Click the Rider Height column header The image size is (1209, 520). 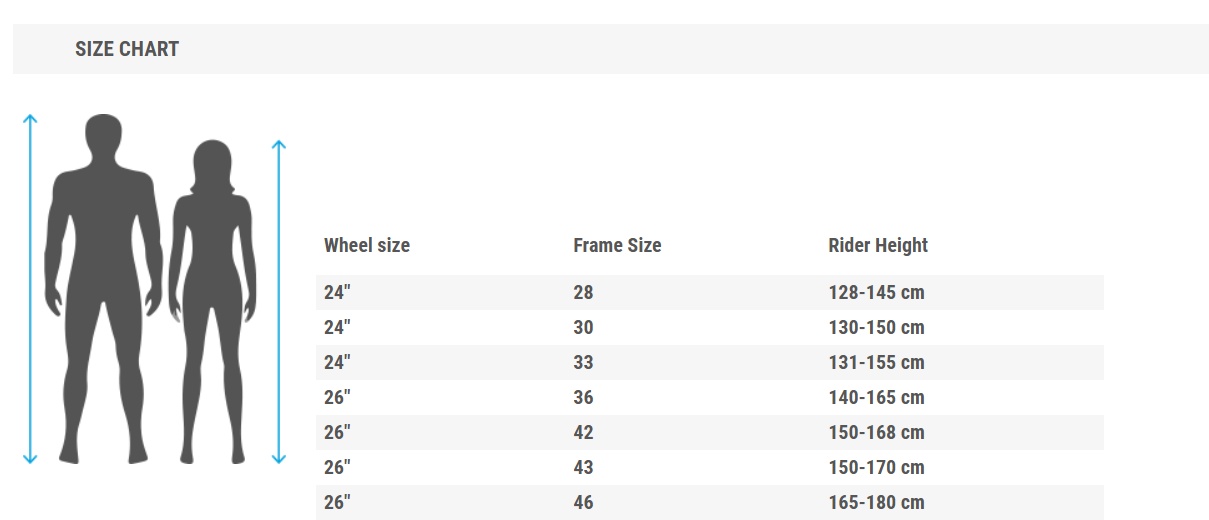pos(878,245)
